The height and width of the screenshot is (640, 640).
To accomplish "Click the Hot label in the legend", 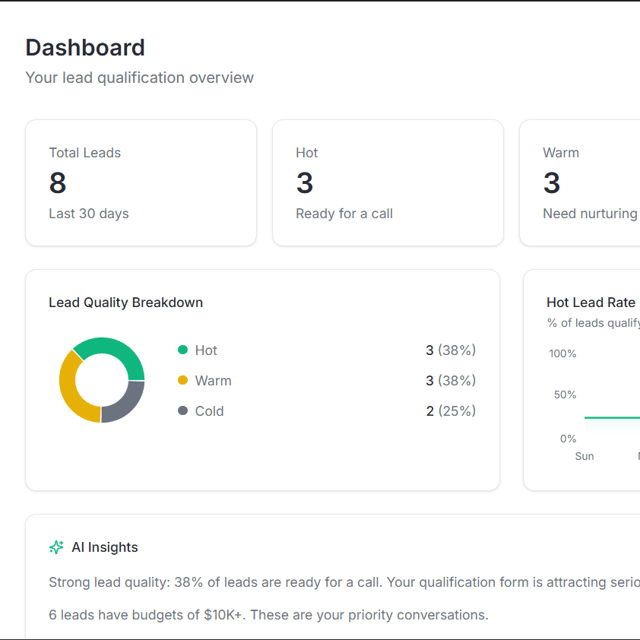I will 206,350.
